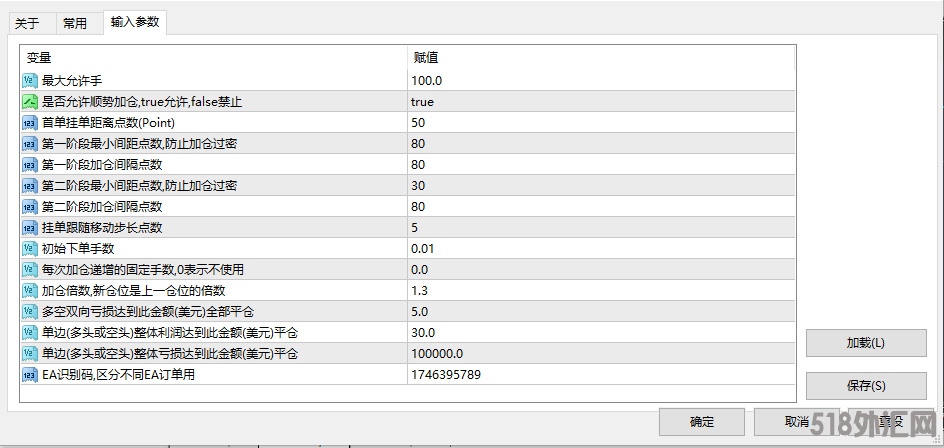Viewport: 944px width, 448px height.
Task: Switch to the 关于 tab
Action: pos(28,23)
